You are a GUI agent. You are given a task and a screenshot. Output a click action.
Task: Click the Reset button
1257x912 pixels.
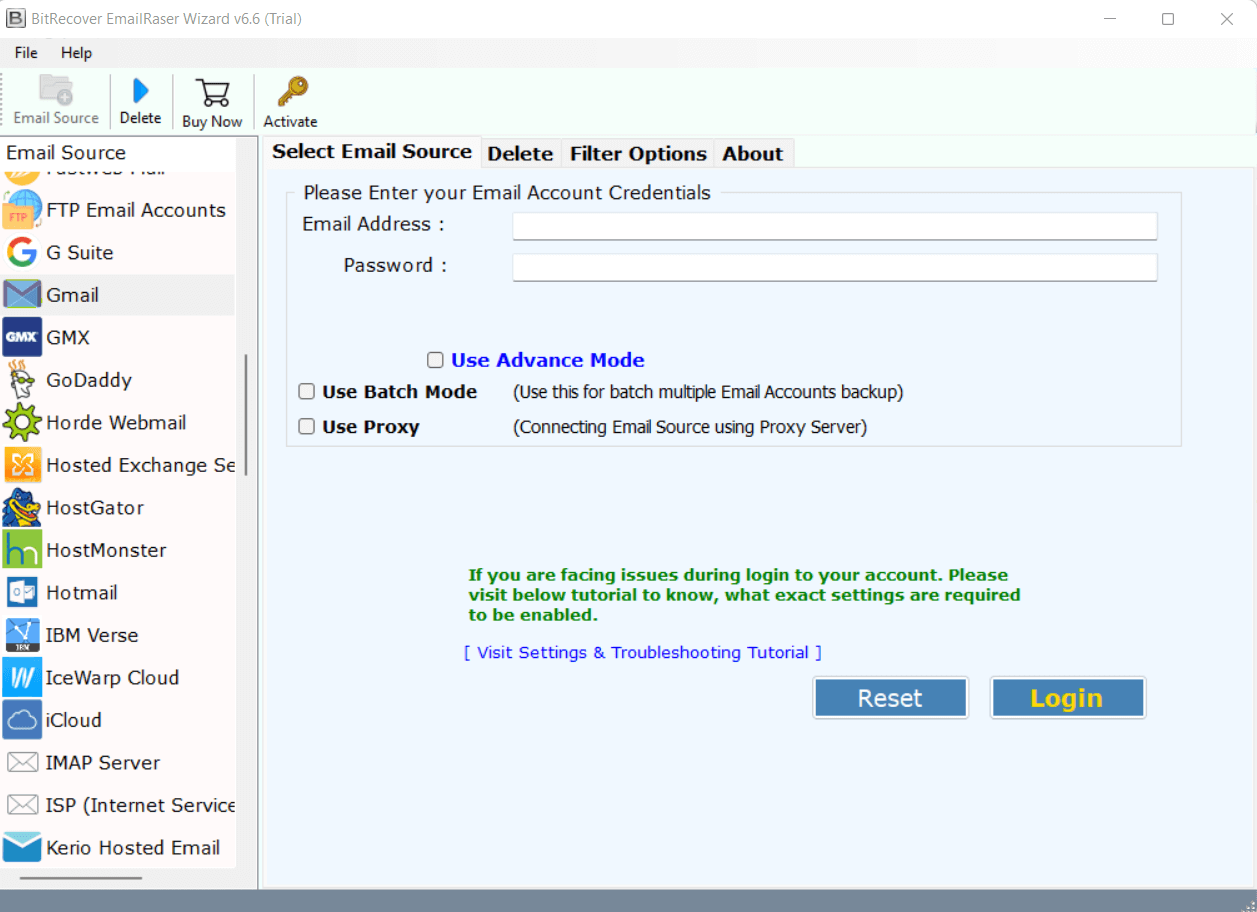pyautogui.click(x=890, y=698)
